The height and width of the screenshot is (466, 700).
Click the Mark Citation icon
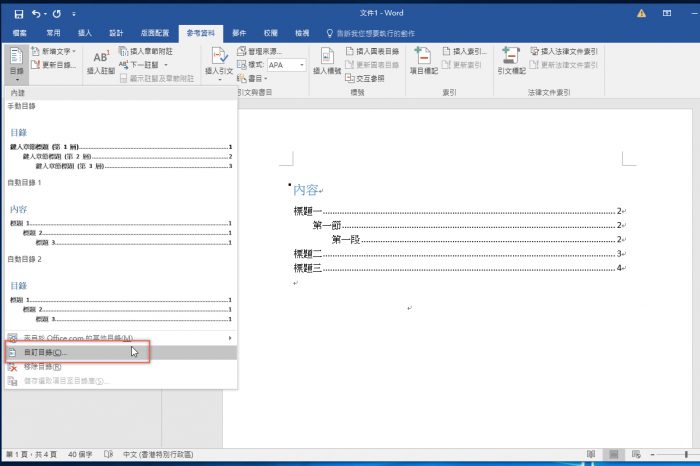click(511, 56)
